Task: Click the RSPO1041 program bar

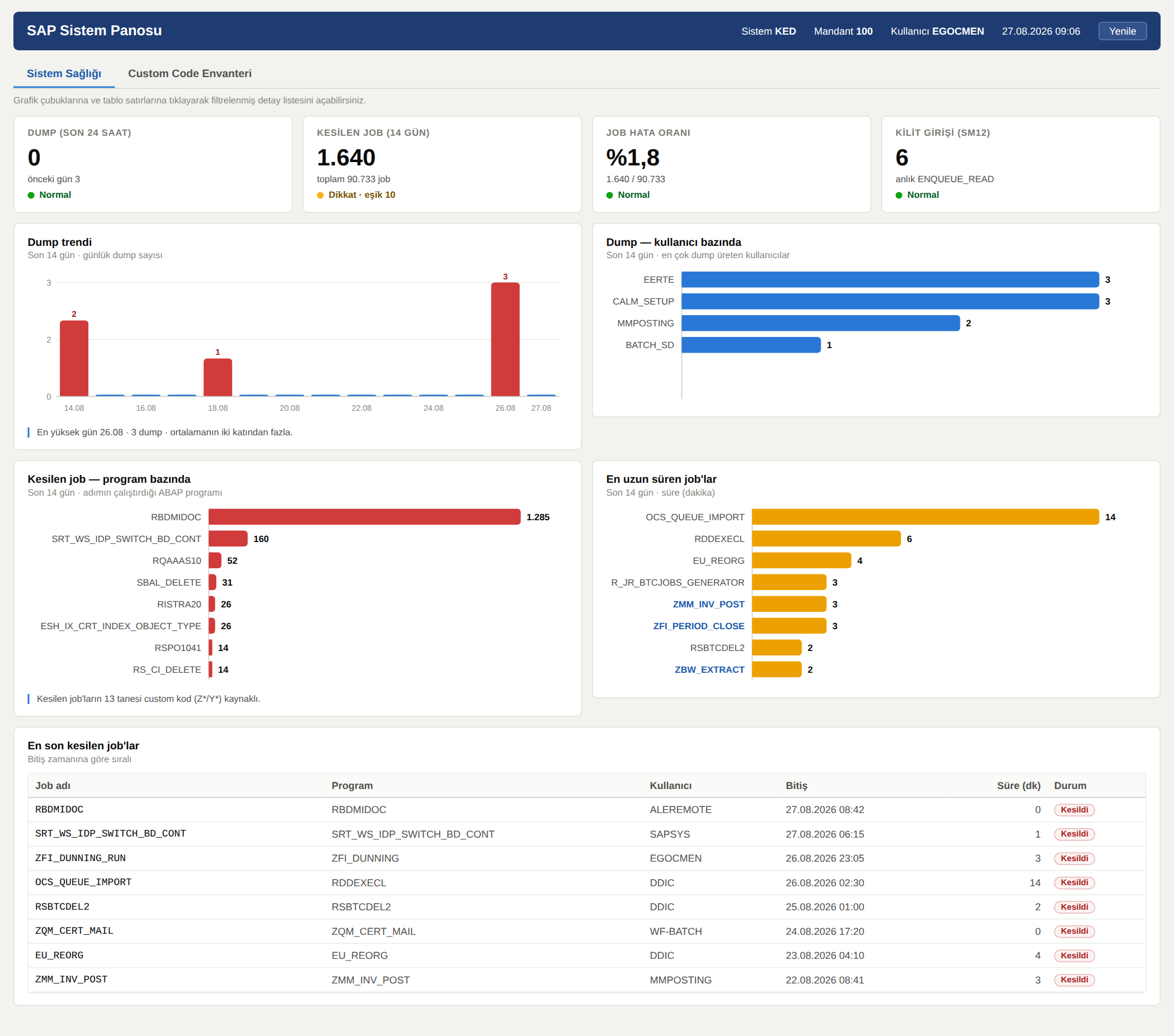Action: [x=210, y=648]
